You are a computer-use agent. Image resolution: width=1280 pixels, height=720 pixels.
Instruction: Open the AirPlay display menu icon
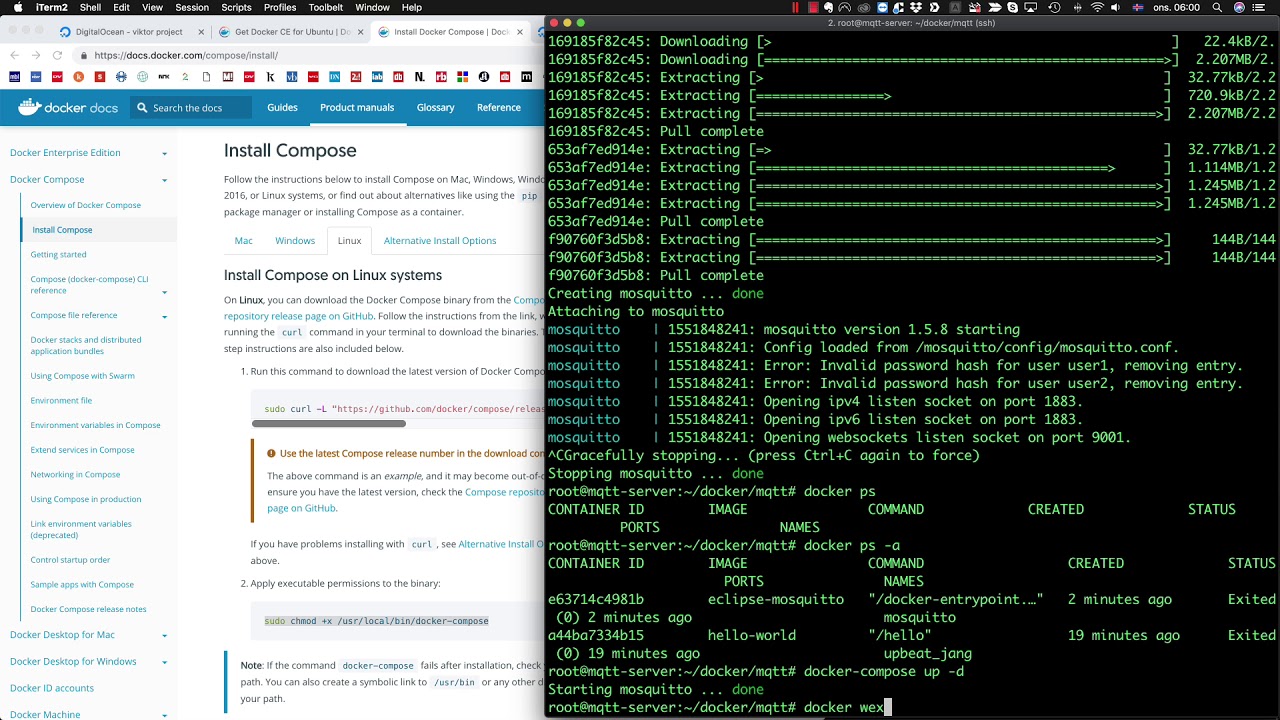coord(1032,7)
